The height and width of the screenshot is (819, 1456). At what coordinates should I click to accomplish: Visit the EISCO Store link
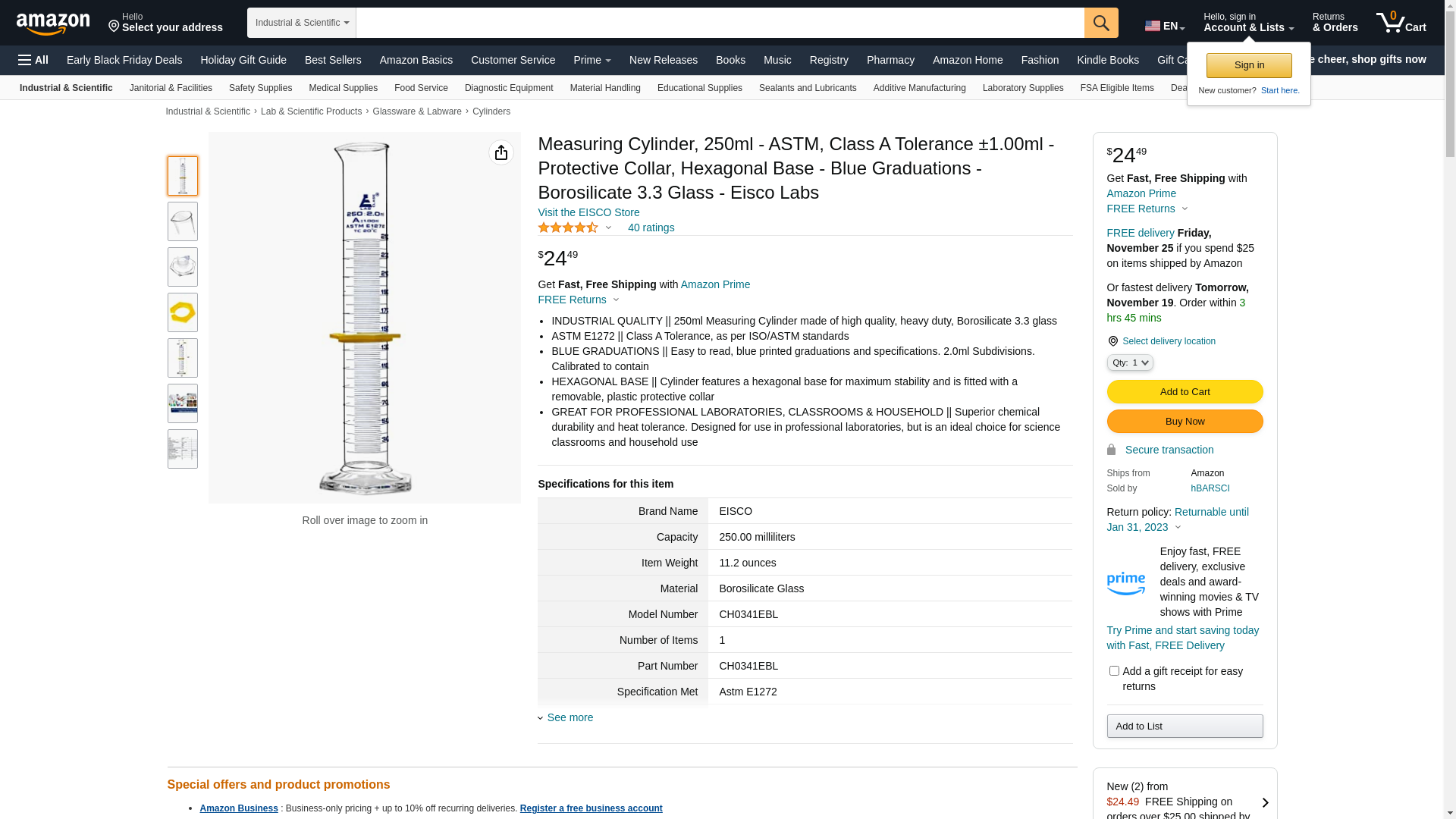[588, 212]
